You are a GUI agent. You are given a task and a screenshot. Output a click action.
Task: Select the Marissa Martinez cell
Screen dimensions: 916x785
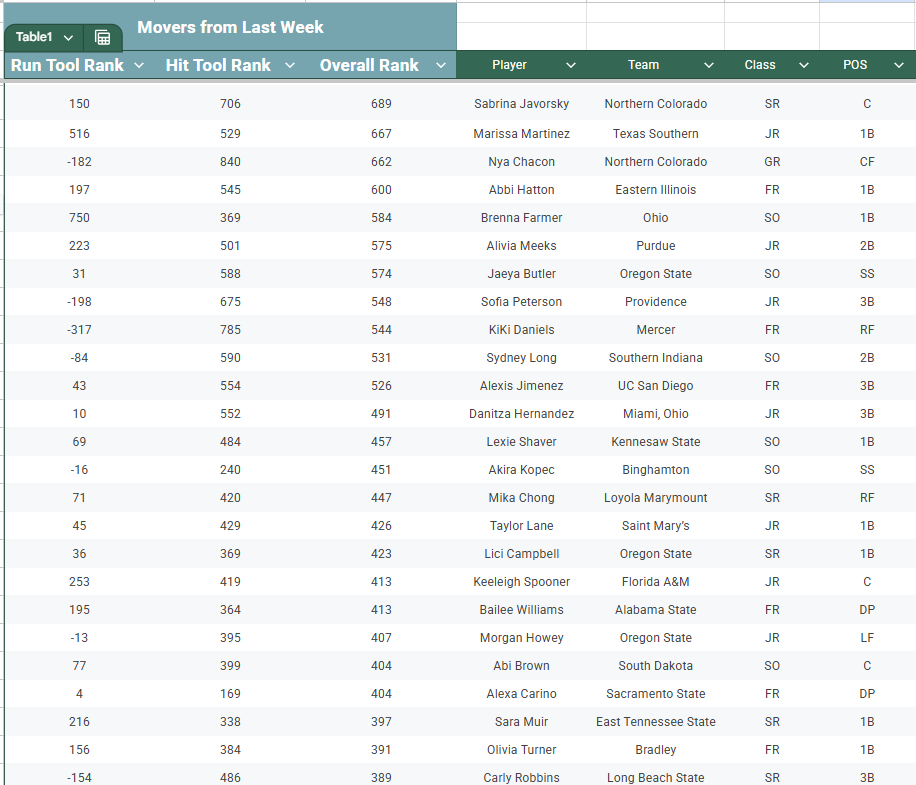(521, 134)
